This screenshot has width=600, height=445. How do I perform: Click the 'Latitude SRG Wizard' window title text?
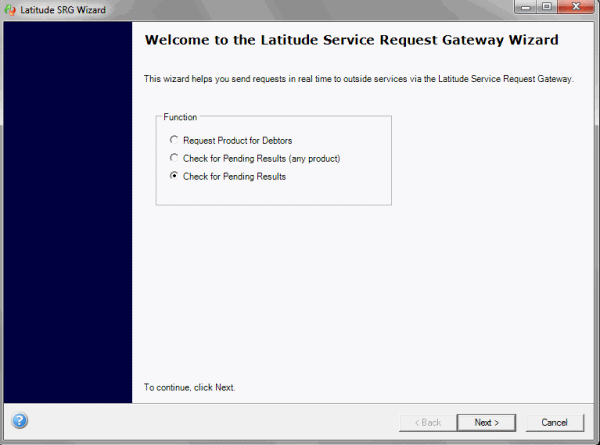[x=63, y=10]
